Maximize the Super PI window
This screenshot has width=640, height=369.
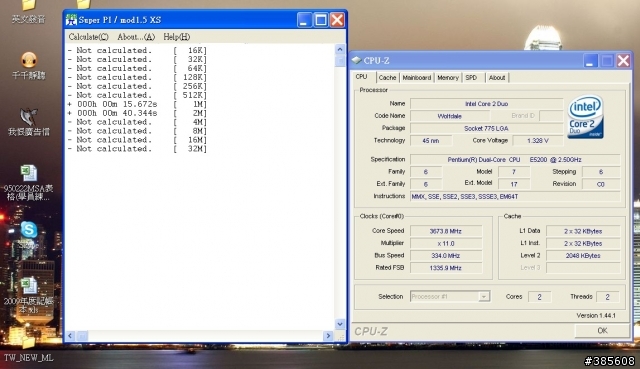pyautogui.click(x=320, y=20)
